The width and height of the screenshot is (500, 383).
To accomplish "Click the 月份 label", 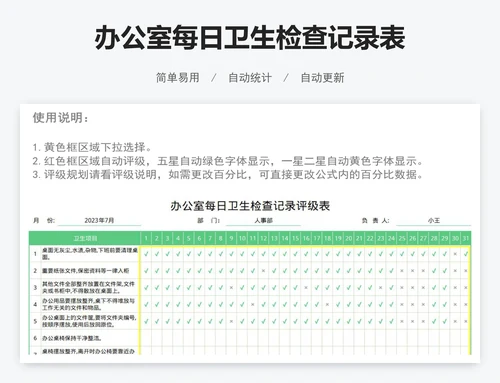I will (44, 221).
